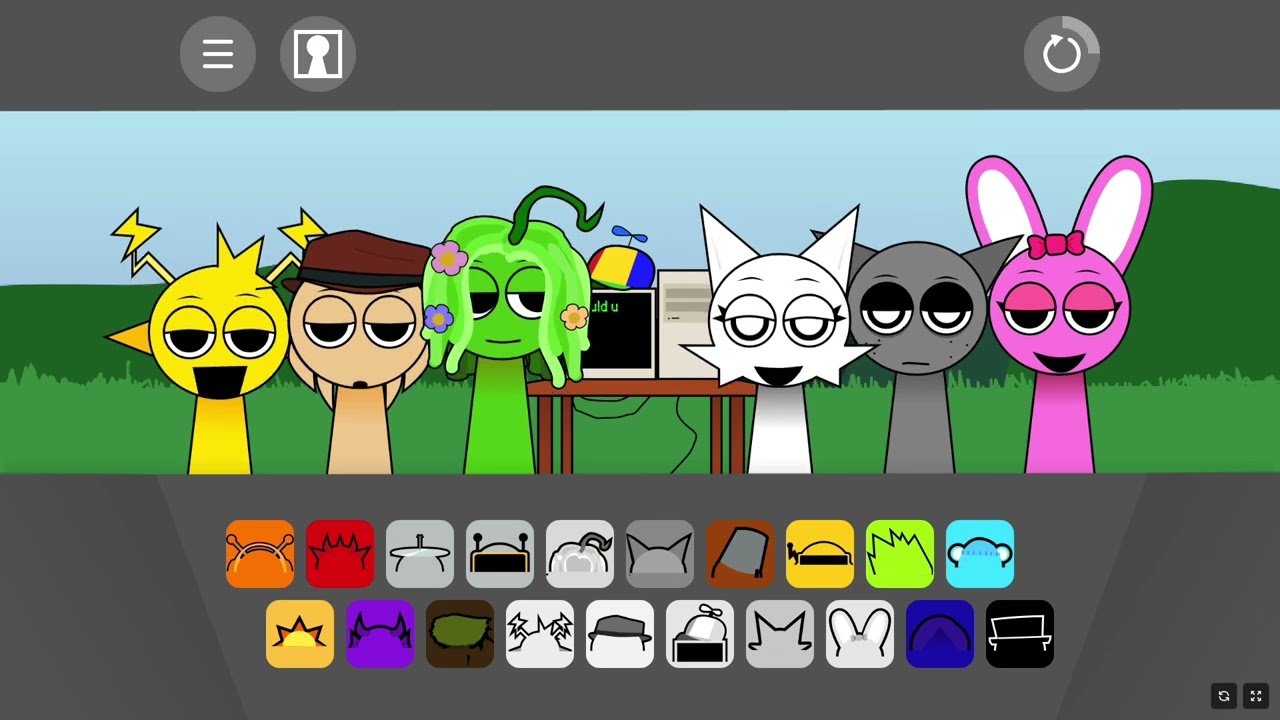Pick the white bunny ears icon
The image size is (1280, 720).
tap(860, 634)
